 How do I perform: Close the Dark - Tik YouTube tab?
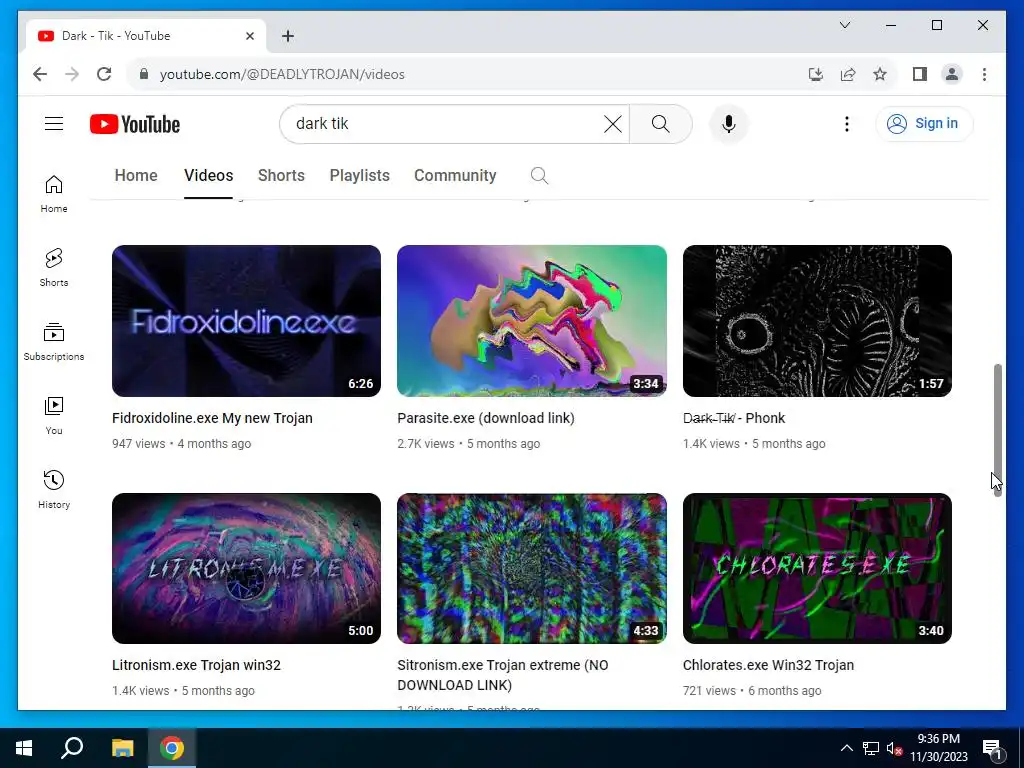(249, 36)
